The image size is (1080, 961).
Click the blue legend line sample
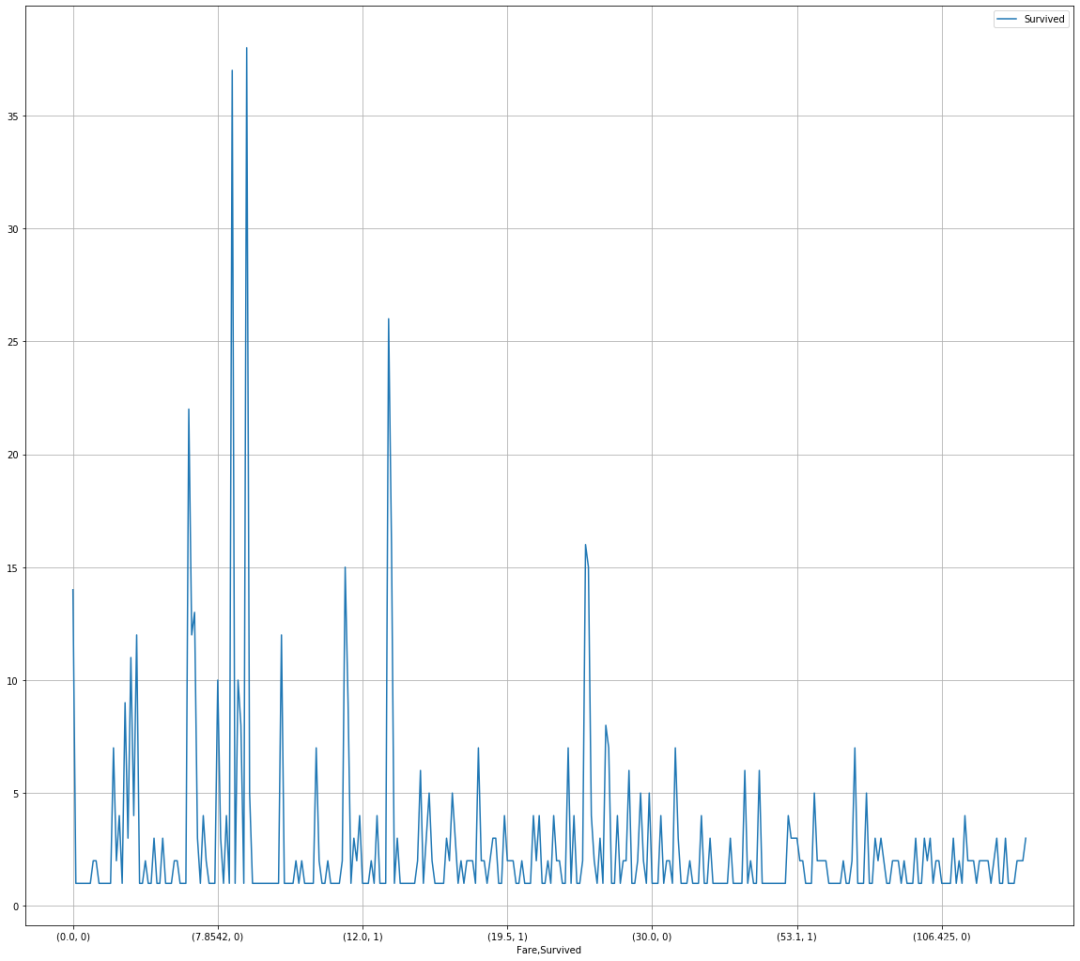tap(1007, 19)
